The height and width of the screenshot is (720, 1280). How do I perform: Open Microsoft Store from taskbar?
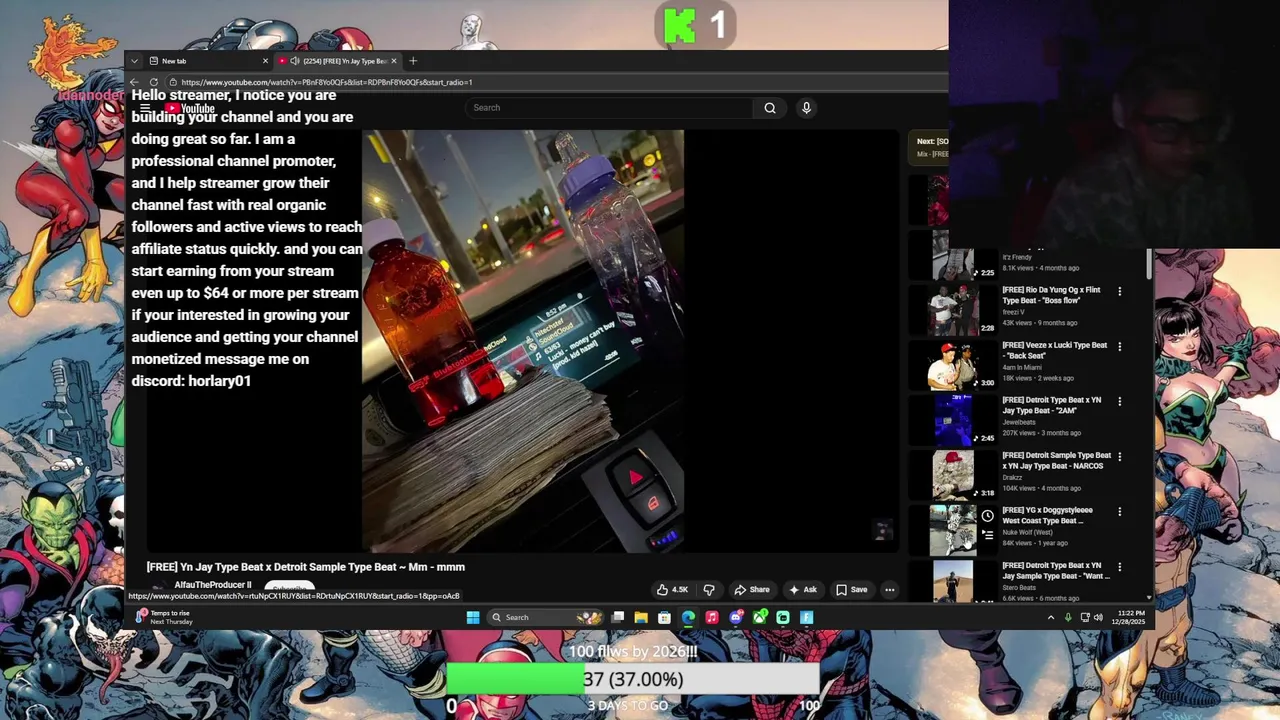tap(664, 617)
